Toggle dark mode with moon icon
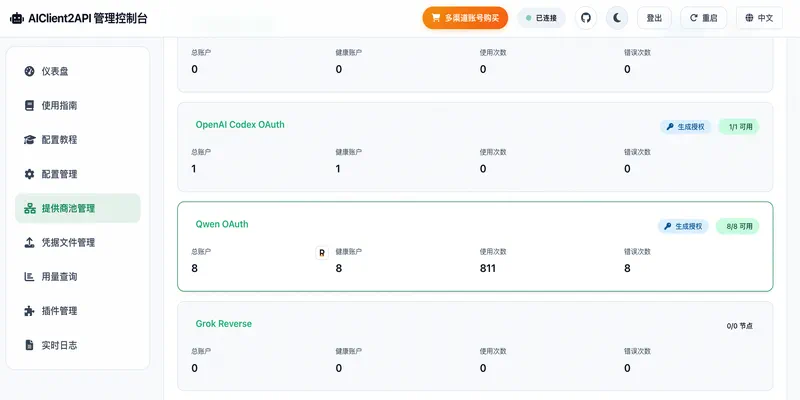This screenshot has height=400, width=800. point(618,17)
